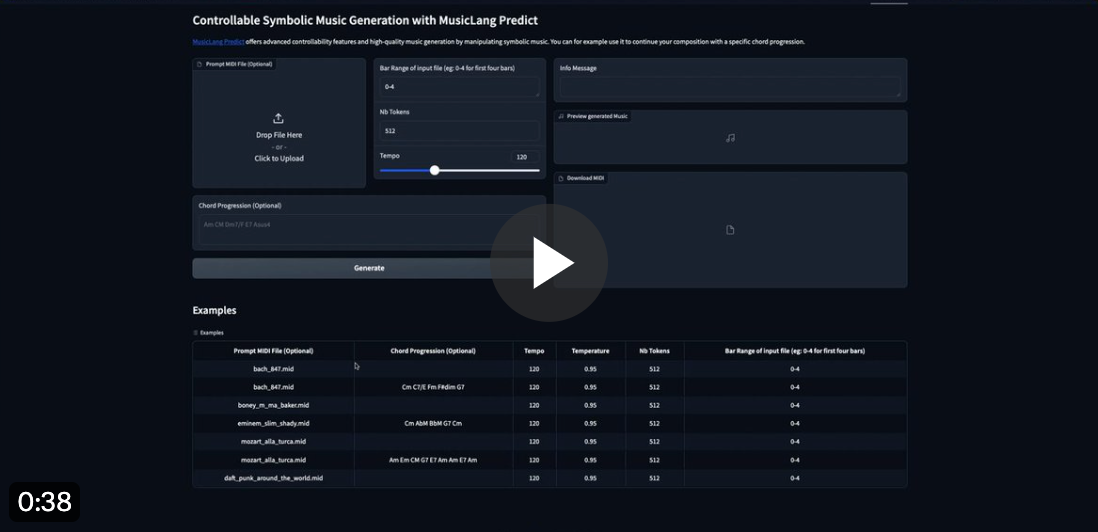Focus the Bar Range of input file field

pos(460,87)
